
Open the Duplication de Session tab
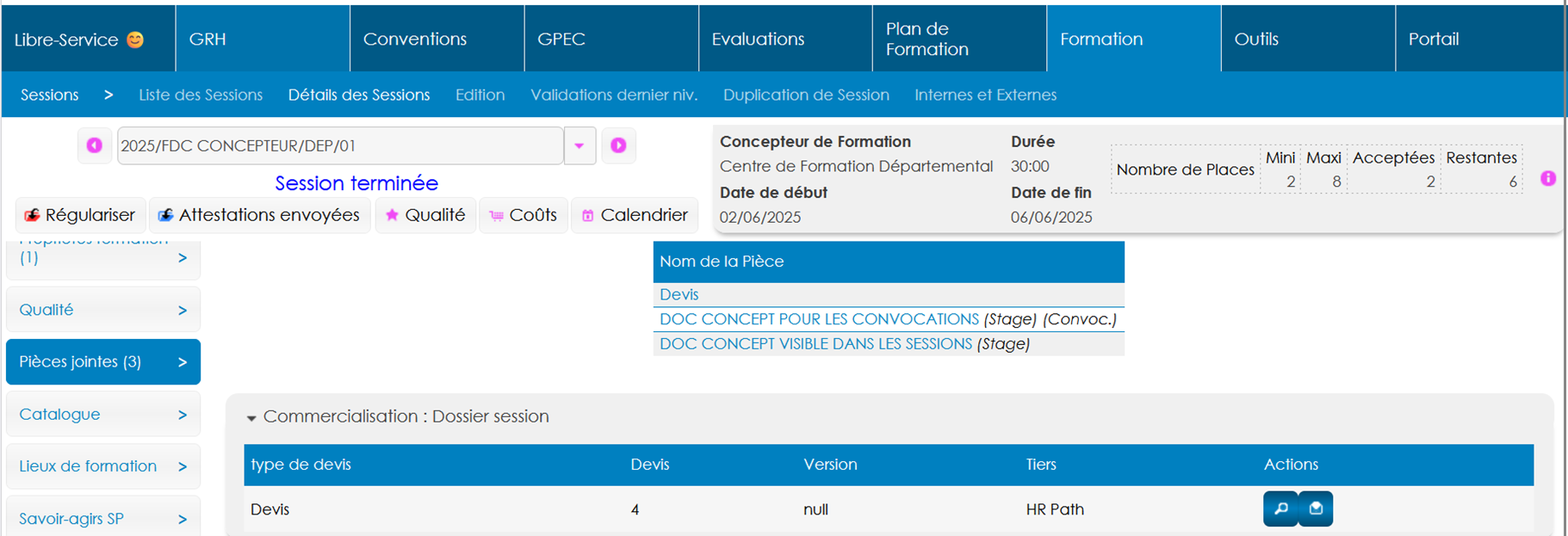coord(806,95)
